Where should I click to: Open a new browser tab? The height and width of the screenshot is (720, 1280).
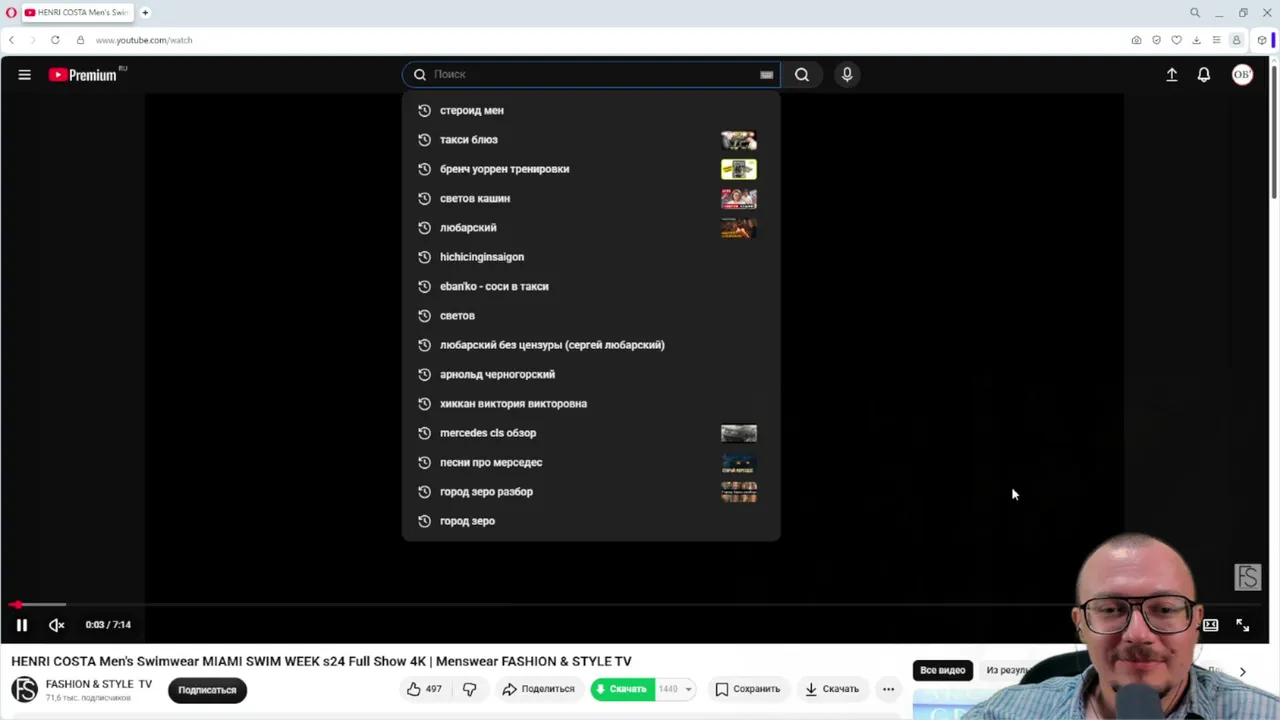coord(145,12)
